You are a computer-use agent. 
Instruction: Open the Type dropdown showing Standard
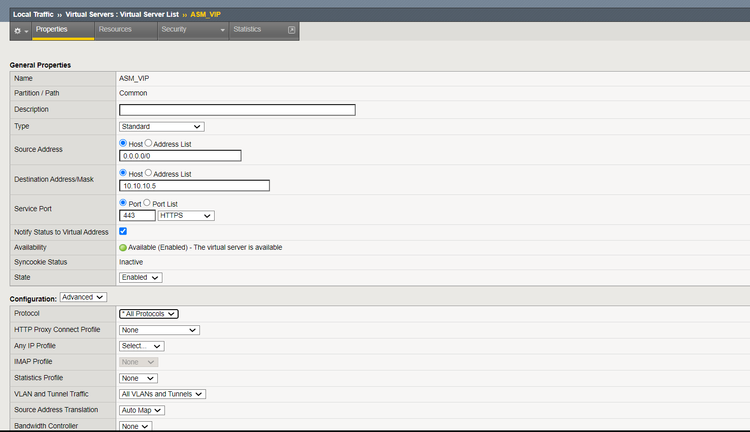(162, 127)
